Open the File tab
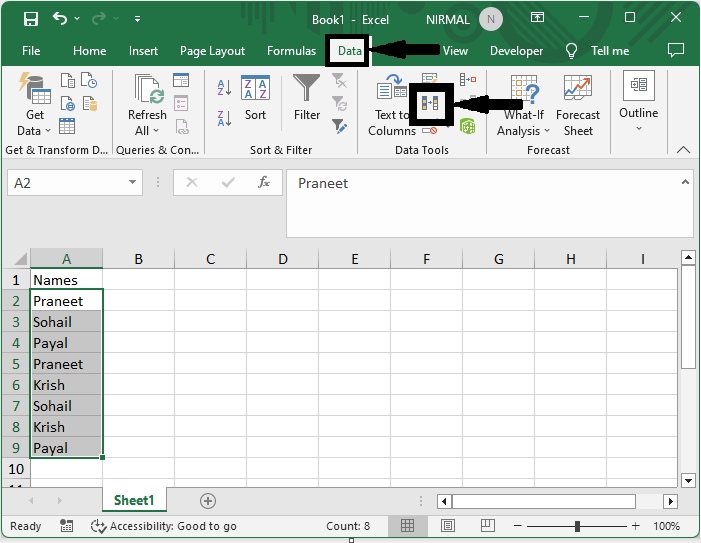 tap(31, 51)
